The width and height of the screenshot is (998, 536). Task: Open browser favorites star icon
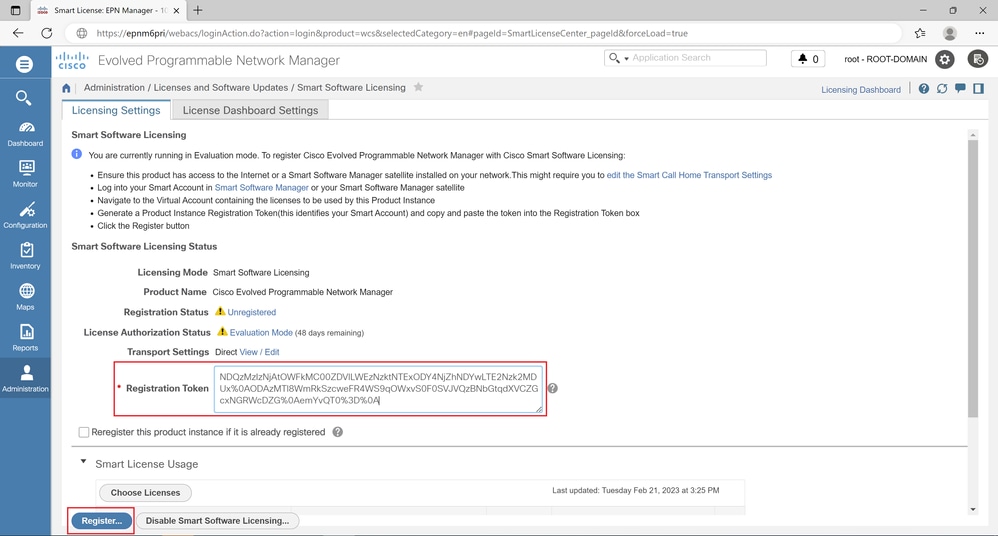click(x=920, y=33)
